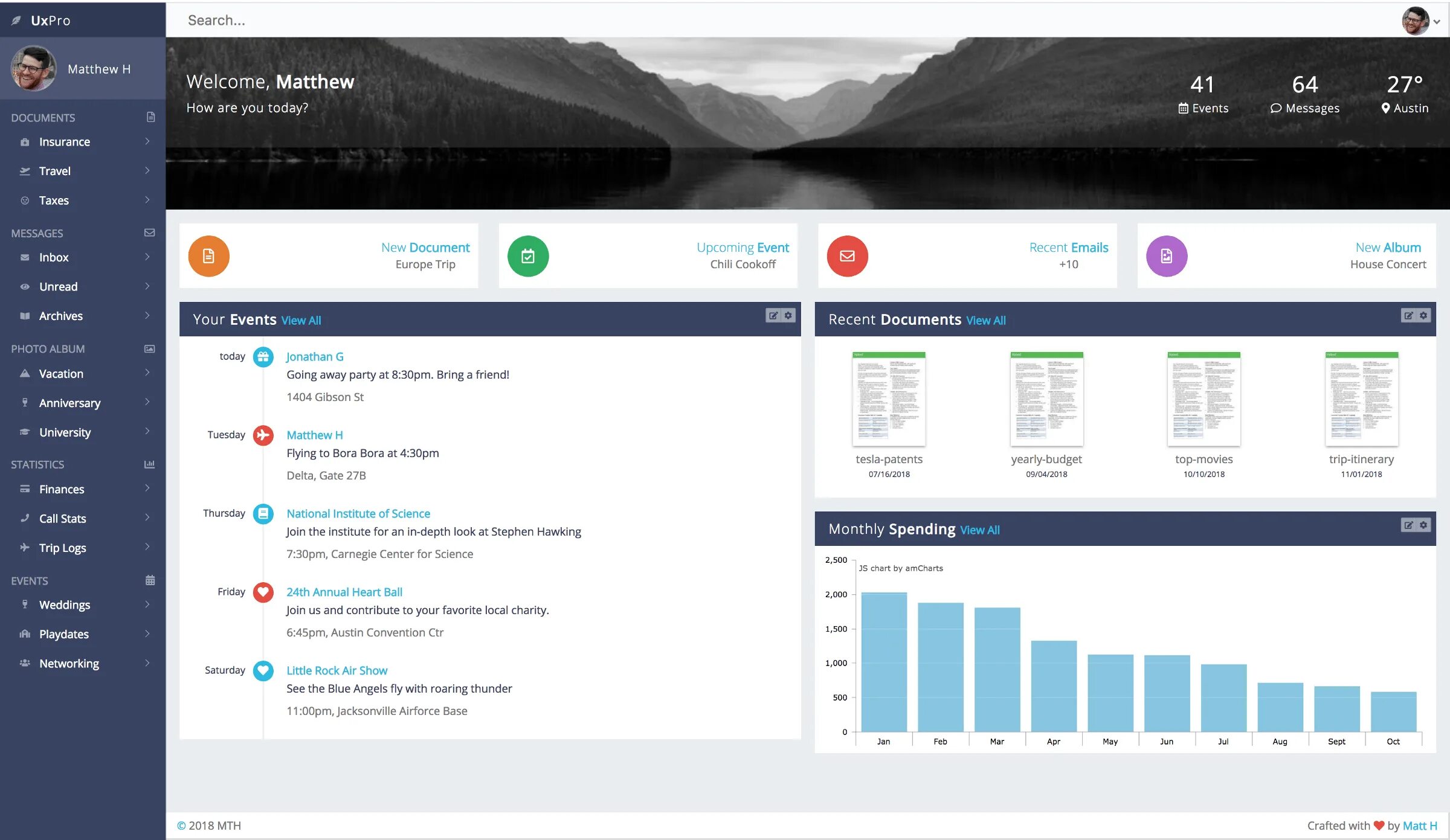
Task: Select Trip Logs in the sidebar
Action: [62, 548]
